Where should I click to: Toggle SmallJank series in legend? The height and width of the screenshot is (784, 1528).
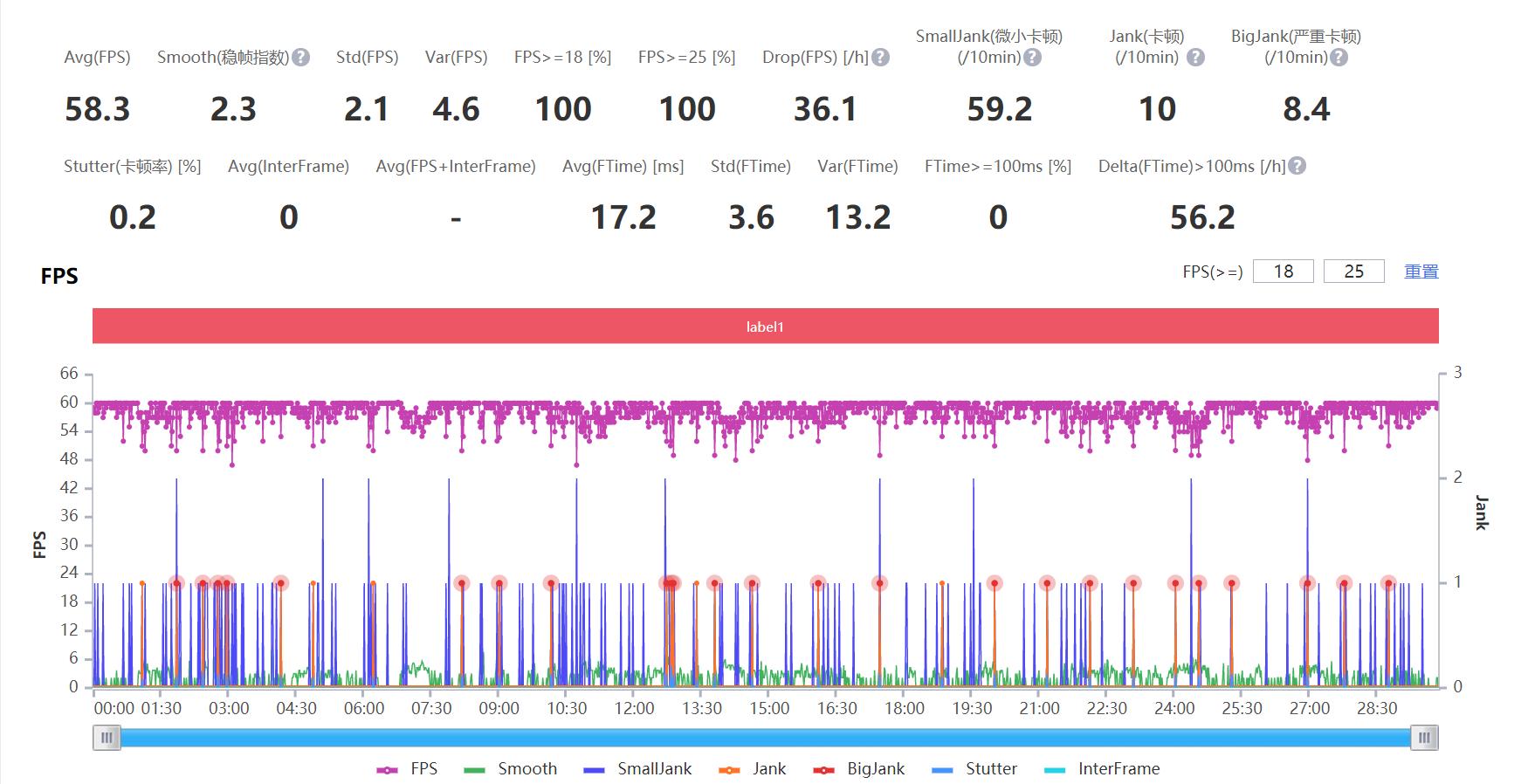[638, 769]
